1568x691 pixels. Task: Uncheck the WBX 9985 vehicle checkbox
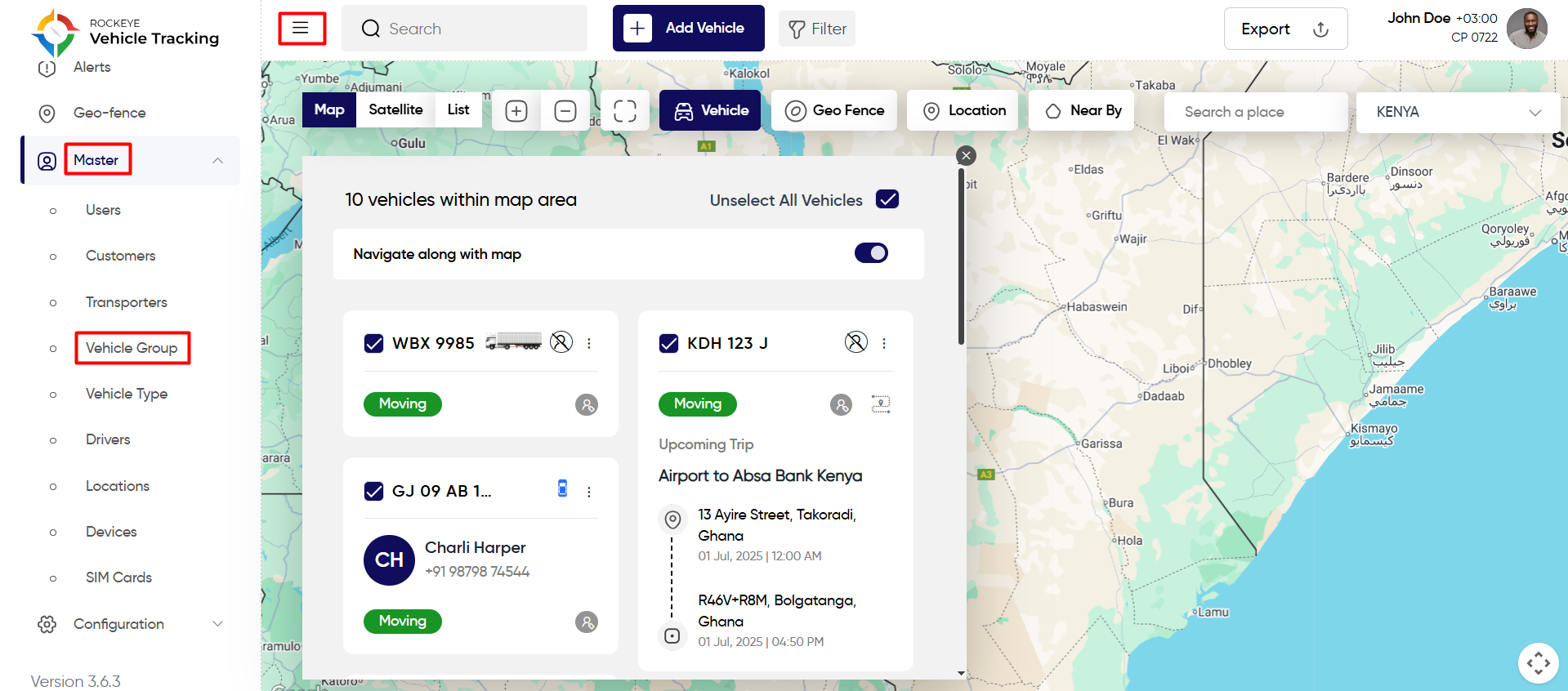pyautogui.click(x=373, y=343)
